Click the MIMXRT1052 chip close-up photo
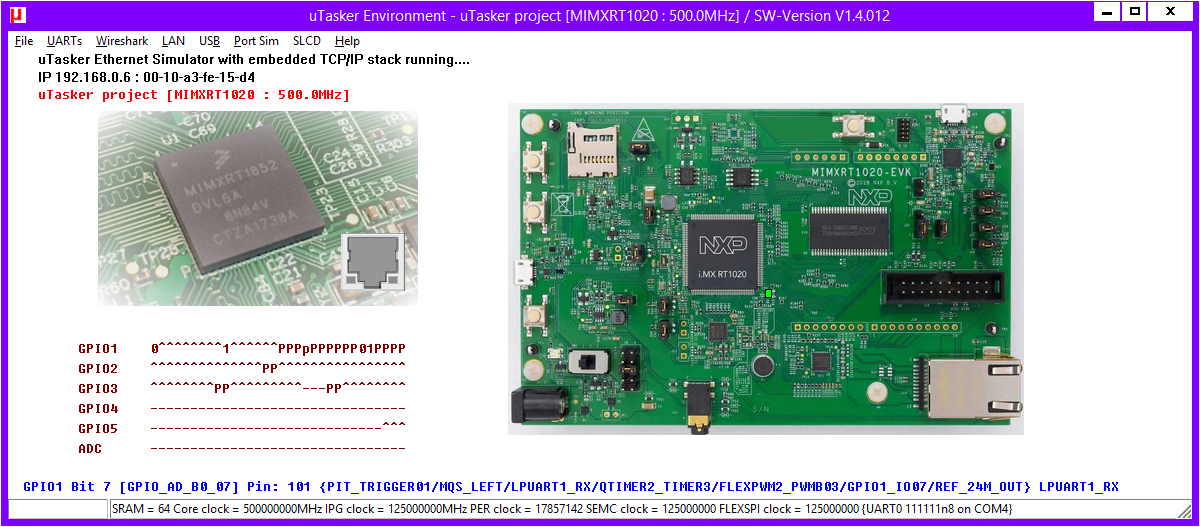1200x527 pixels. point(258,208)
